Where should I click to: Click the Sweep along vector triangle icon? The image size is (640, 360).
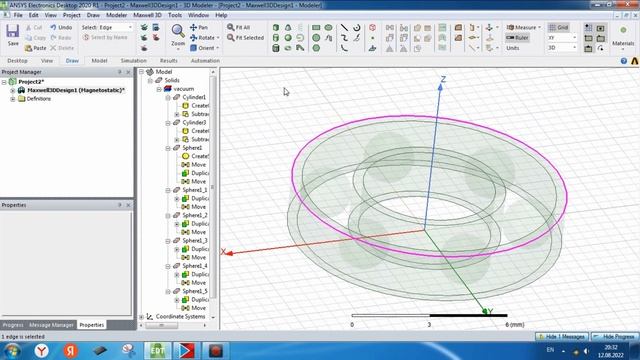390,48
